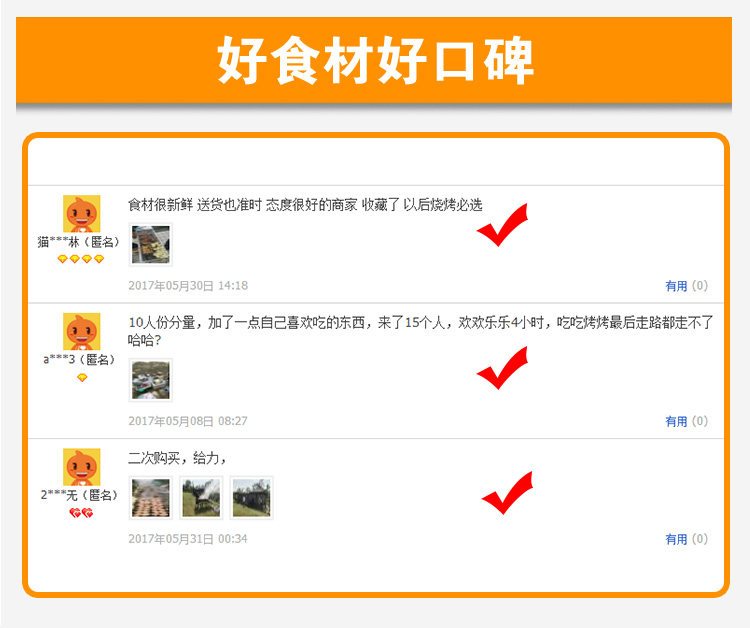750x628 pixels.
Task: Click the single gold diamond under a***3
Action: pyautogui.click(x=82, y=377)
